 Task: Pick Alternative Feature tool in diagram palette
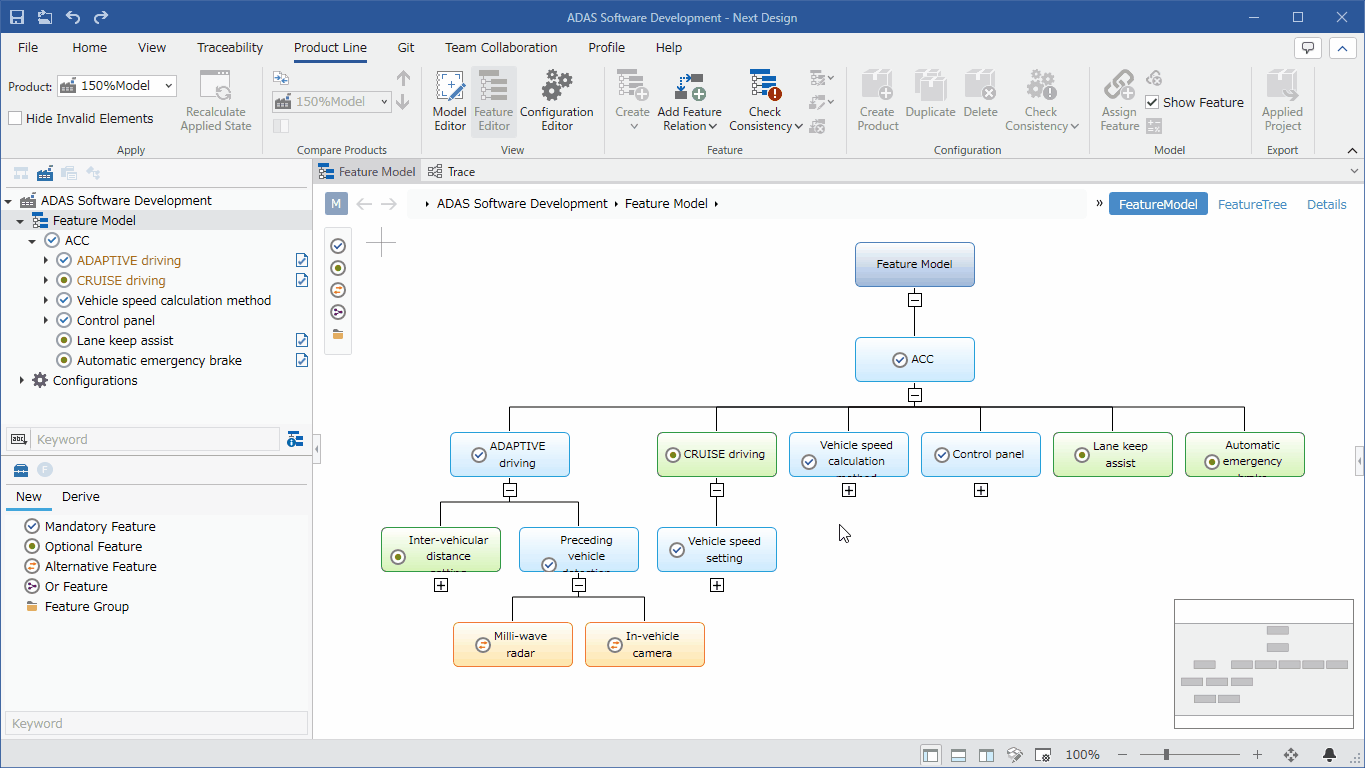tap(338, 290)
